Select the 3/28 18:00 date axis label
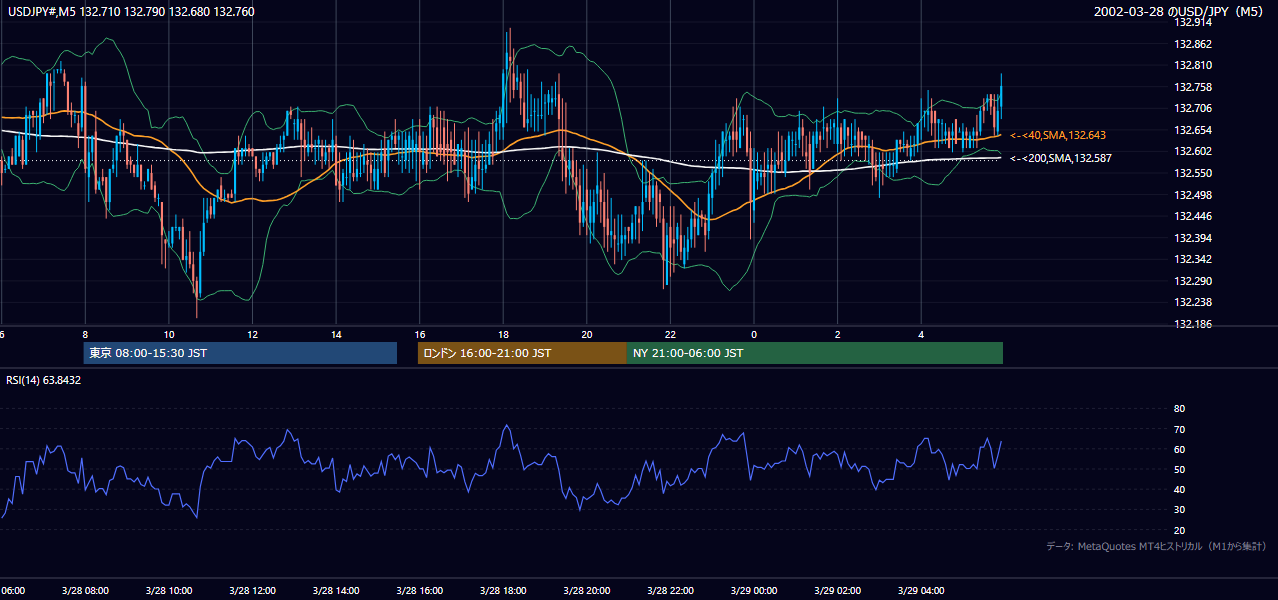This screenshot has height=600, width=1278. [504, 591]
